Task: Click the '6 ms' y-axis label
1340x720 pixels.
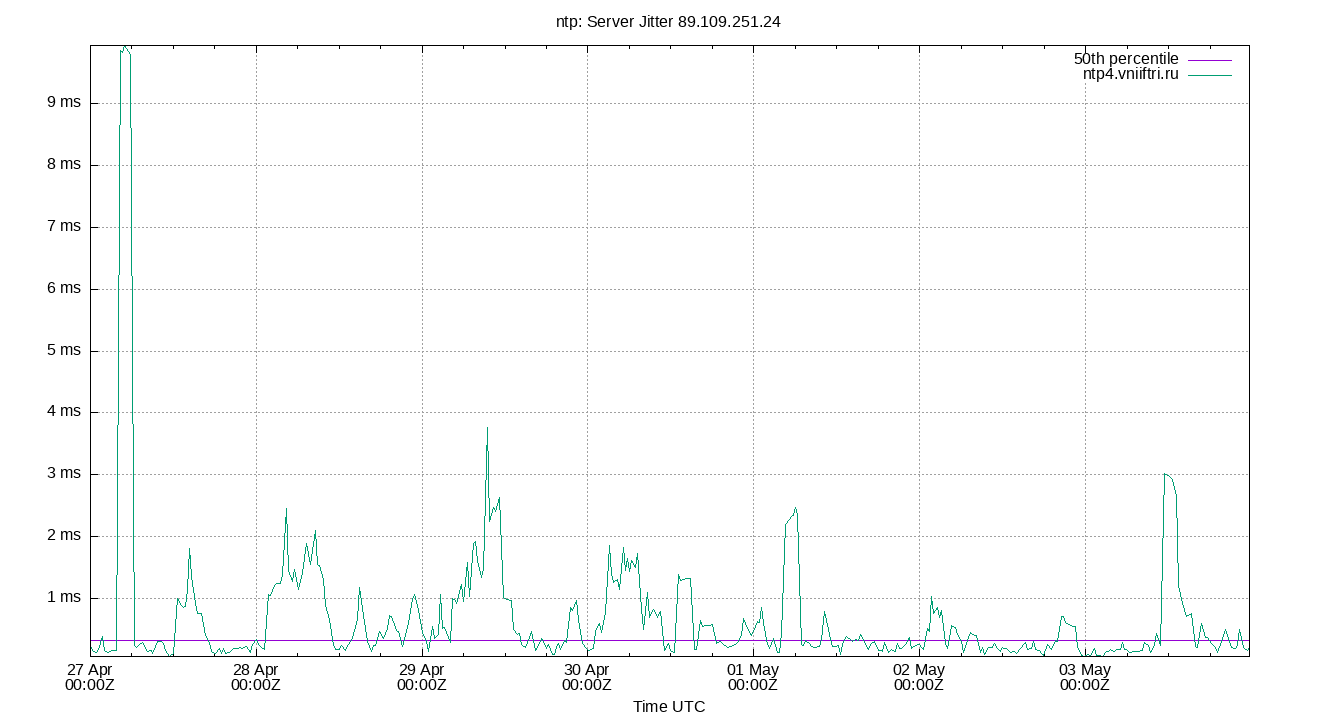Action: click(x=64, y=289)
